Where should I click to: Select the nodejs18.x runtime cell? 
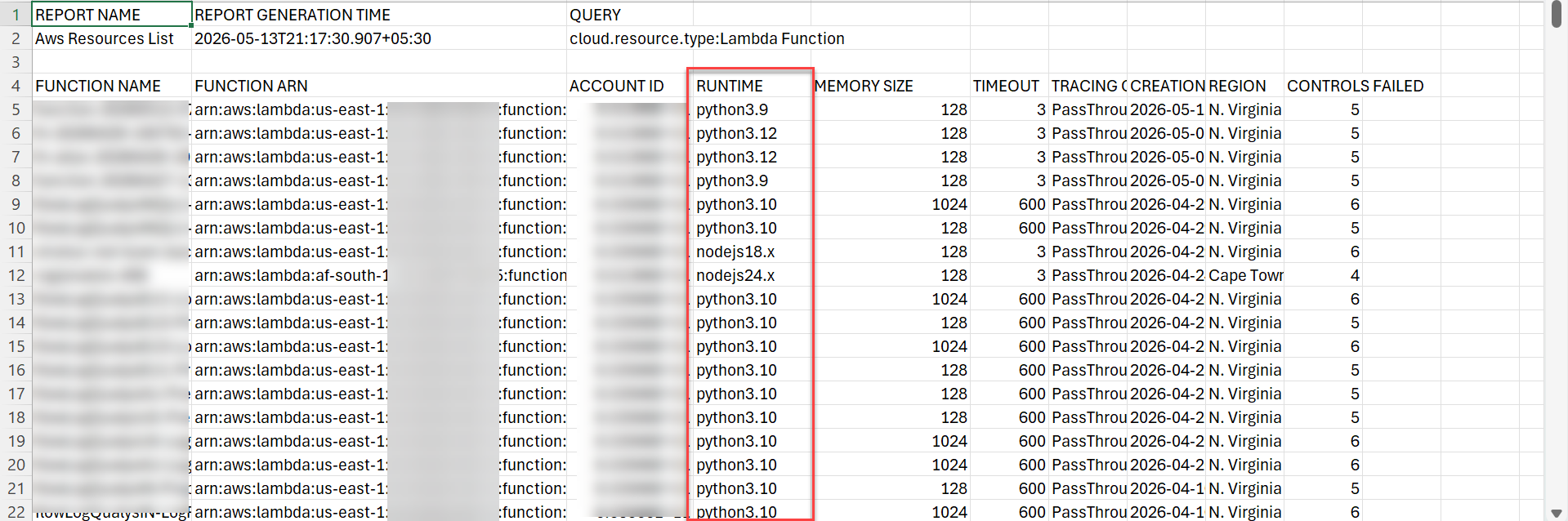(752, 252)
